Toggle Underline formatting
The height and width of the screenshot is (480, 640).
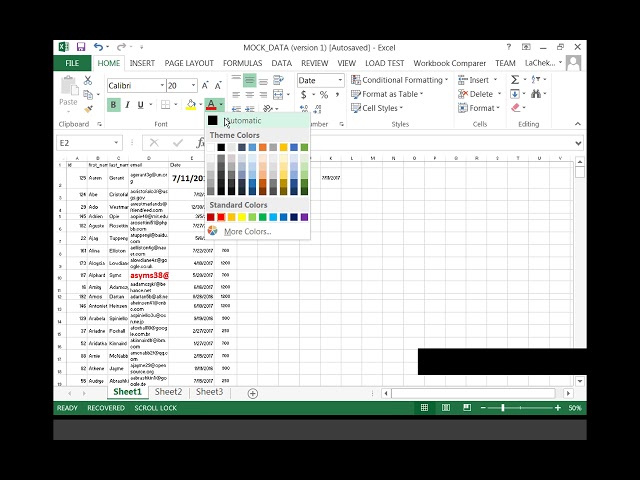(x=140, y=105)
